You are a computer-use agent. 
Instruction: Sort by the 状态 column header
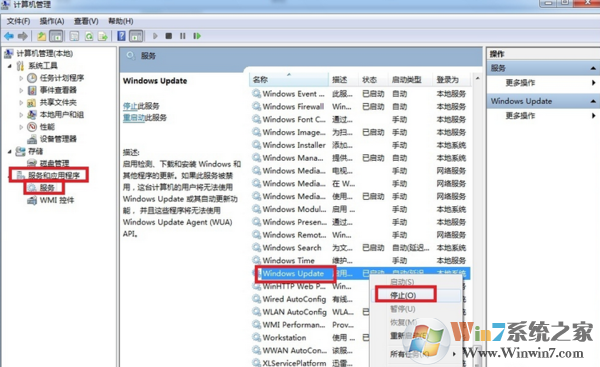point(373,80)
